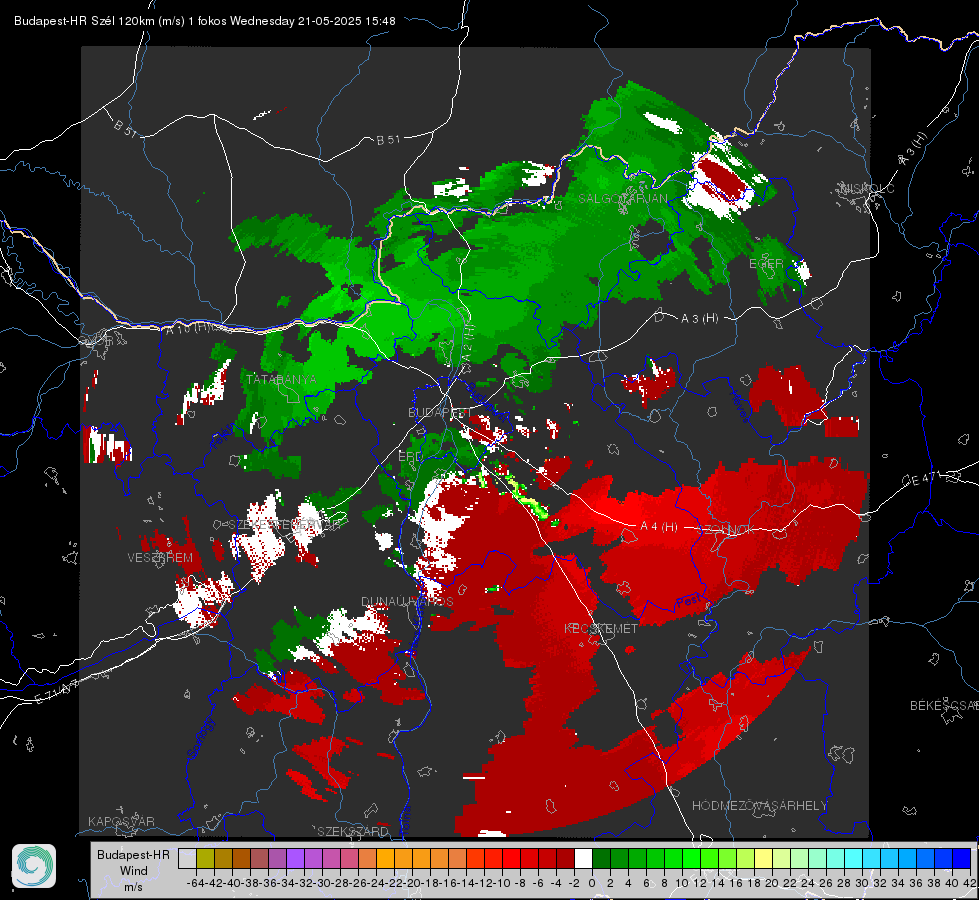Click the VESZPREM city label

coord(160,558)
